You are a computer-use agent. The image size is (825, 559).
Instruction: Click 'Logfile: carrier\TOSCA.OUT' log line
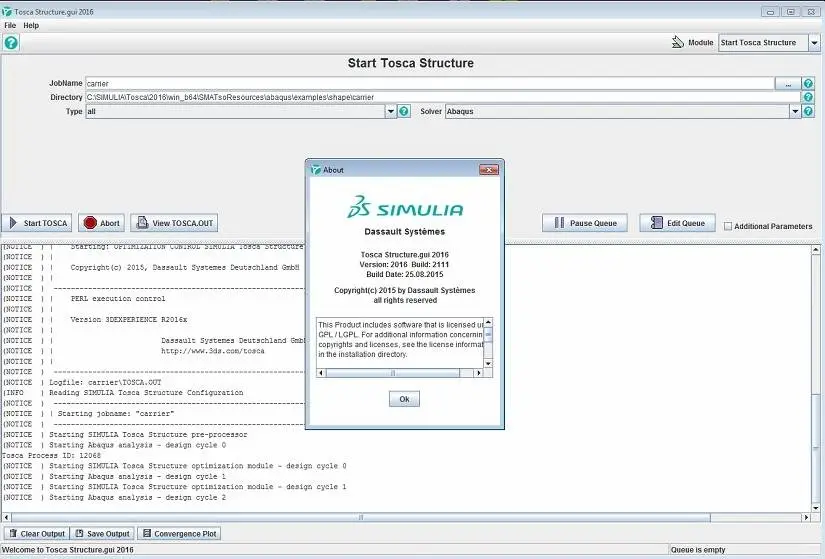point(105,382)
